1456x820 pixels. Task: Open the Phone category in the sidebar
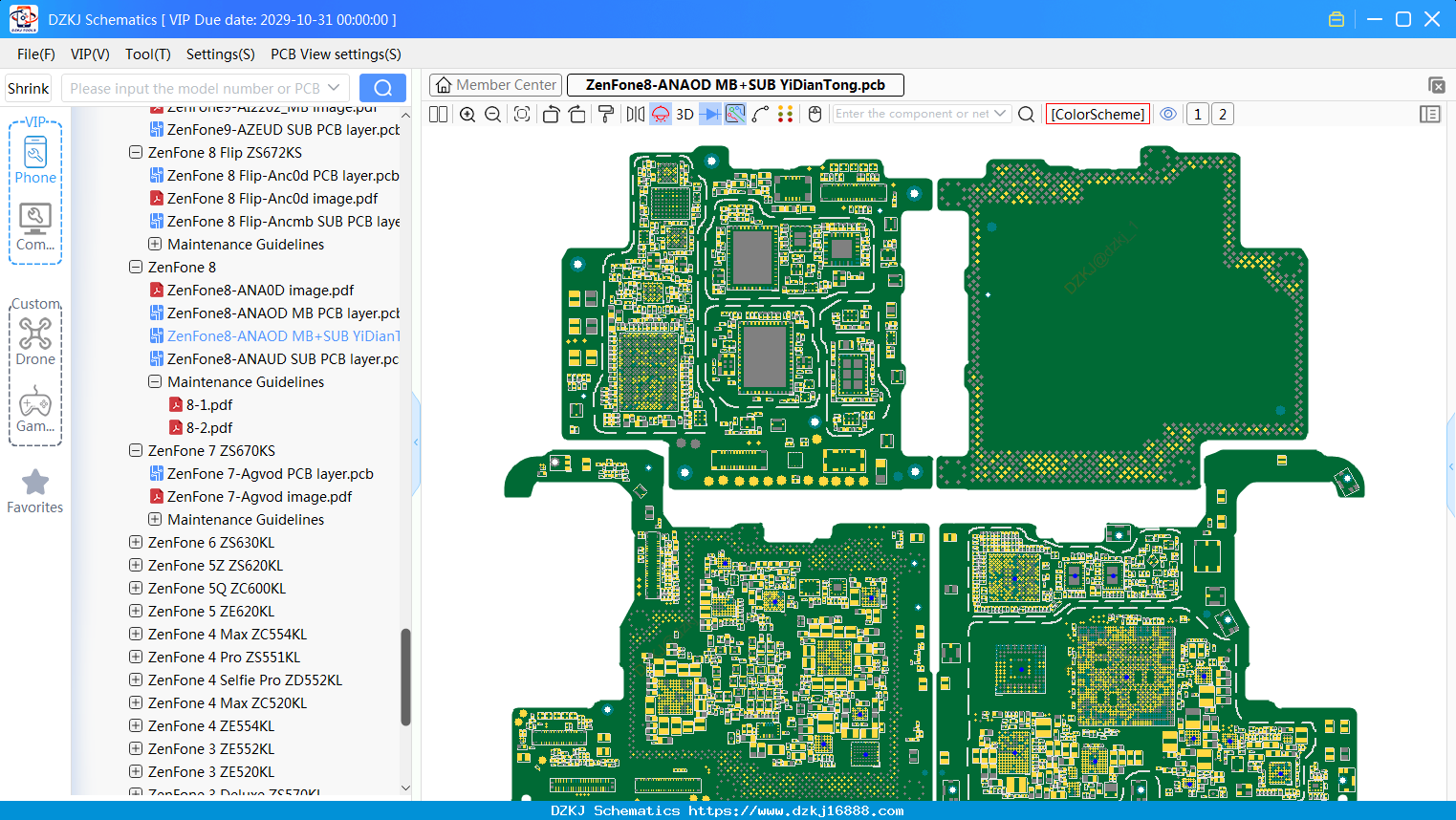pos(35,160)
